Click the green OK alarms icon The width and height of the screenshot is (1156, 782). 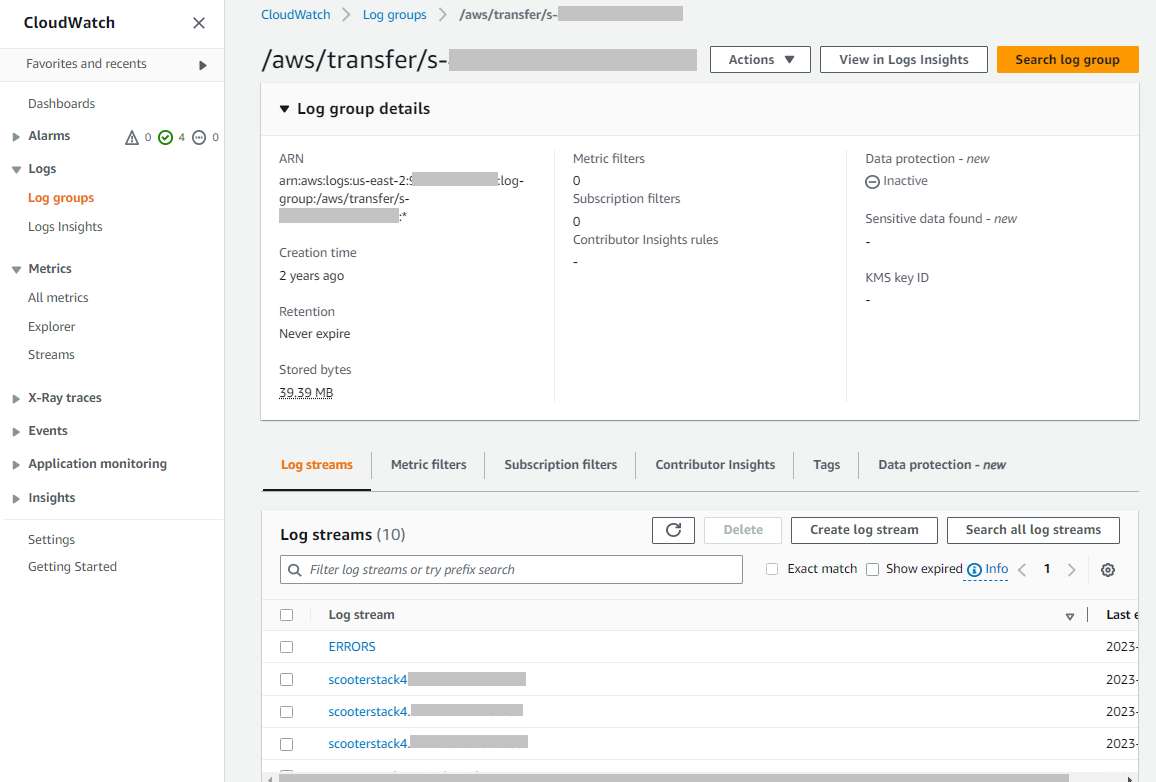coord(165,137)
